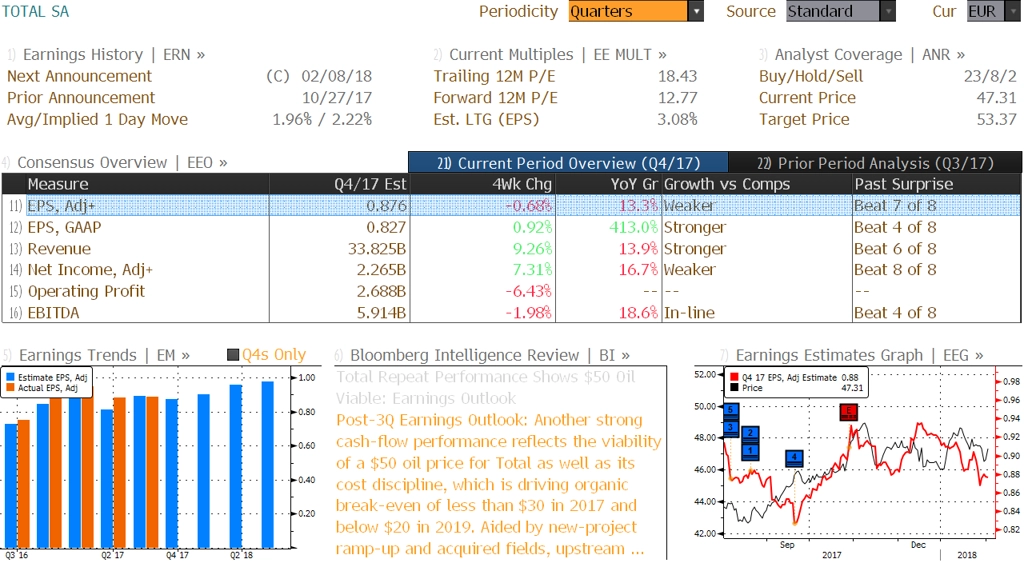Click Revenue estimate value 33.825B

click(x=377, y=249)
